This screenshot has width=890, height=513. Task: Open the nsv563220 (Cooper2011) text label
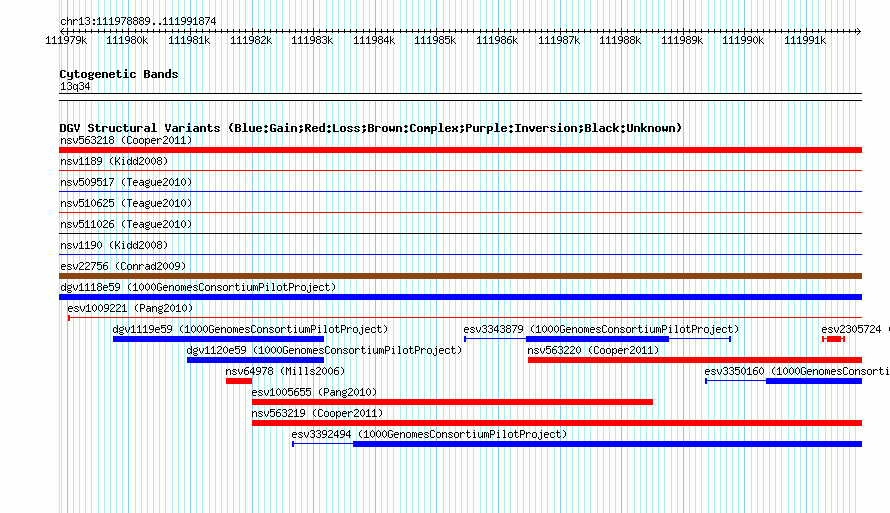tap(593, 350)
